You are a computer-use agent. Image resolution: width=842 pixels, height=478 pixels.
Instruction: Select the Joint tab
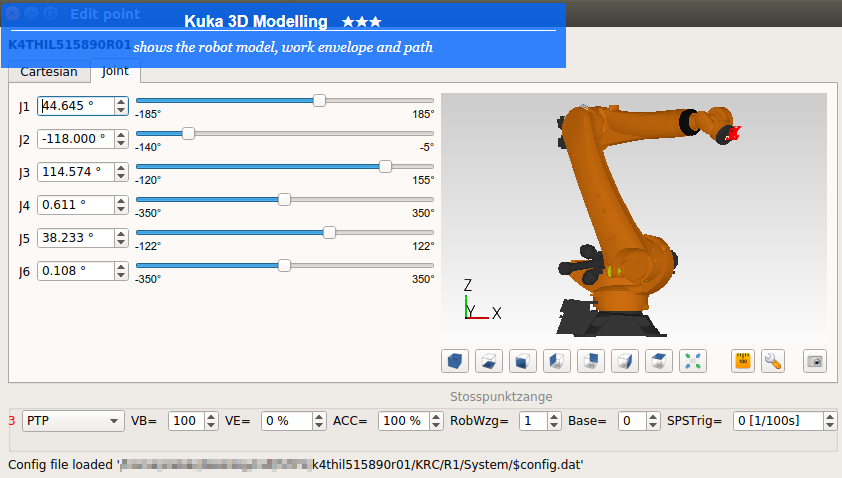[x=115, y=71]
